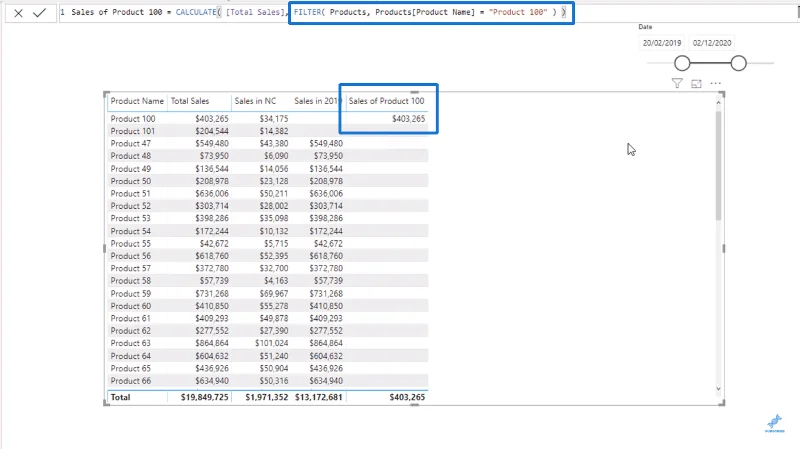The height and width of the screenshot is (449, 800).
Task: Select the Product 101 row name
Action: pyautogui.click(x=133, y=131)
